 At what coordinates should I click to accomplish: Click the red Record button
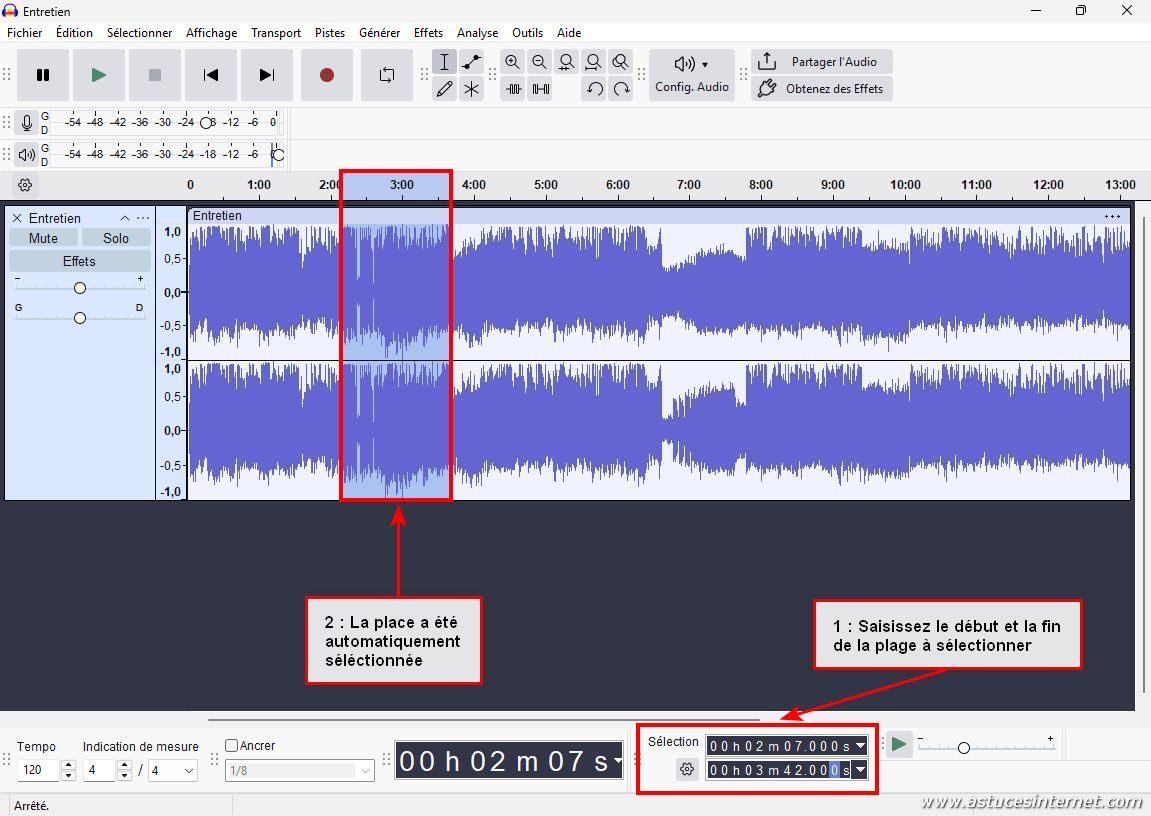pyautogui.click(x=326, y=75)
